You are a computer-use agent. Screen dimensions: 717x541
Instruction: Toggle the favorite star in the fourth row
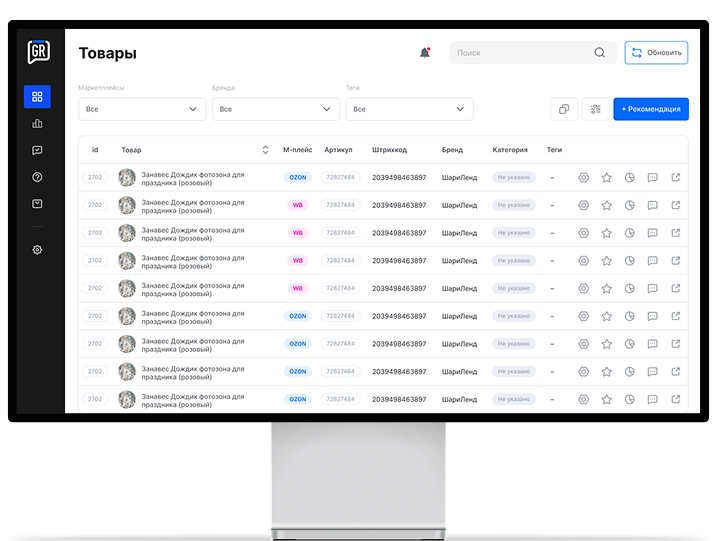tap(606, 261)
